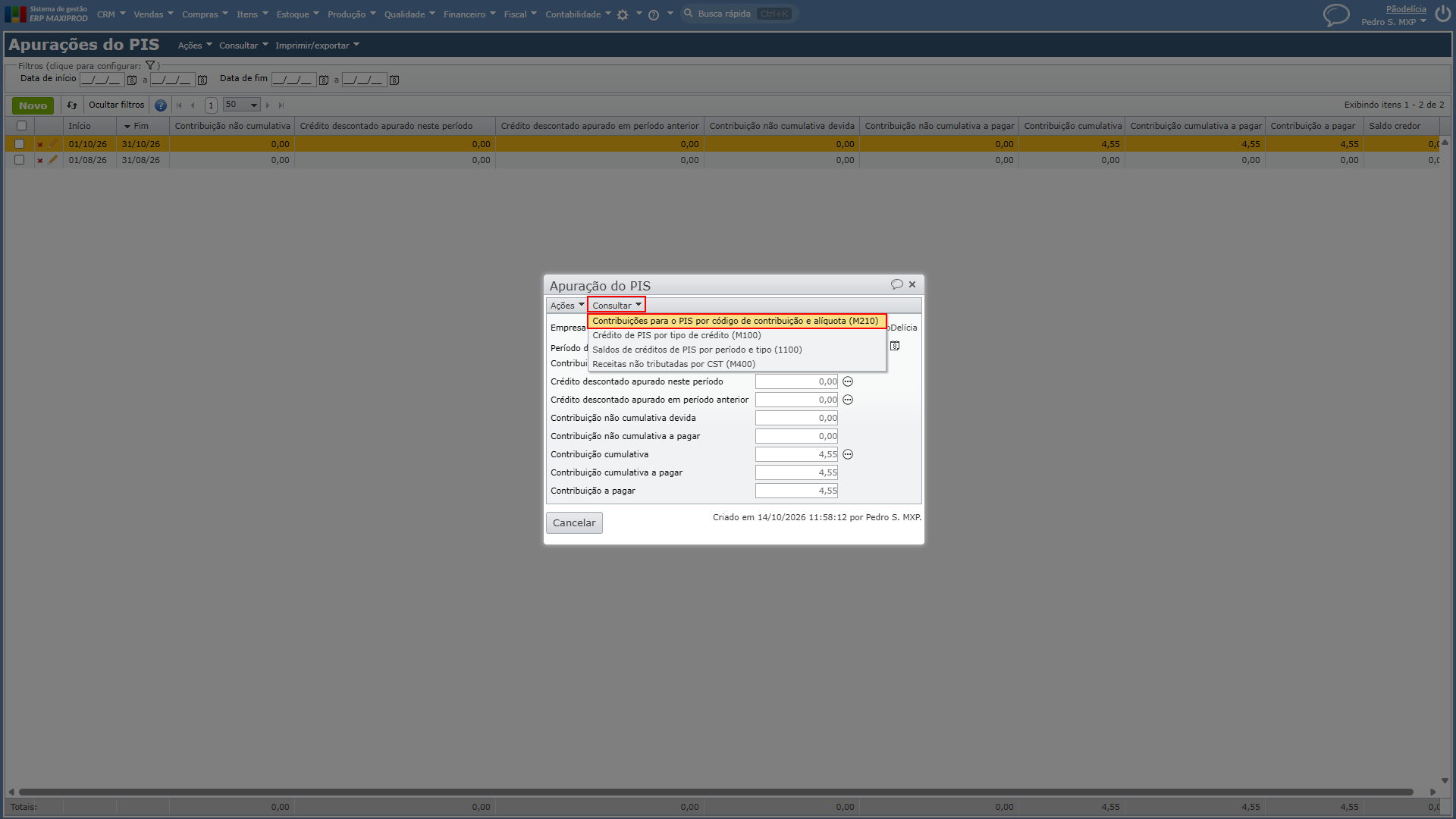
Task: Show details for Contribuição cumulativa value
Action: [x=848, y=454]
